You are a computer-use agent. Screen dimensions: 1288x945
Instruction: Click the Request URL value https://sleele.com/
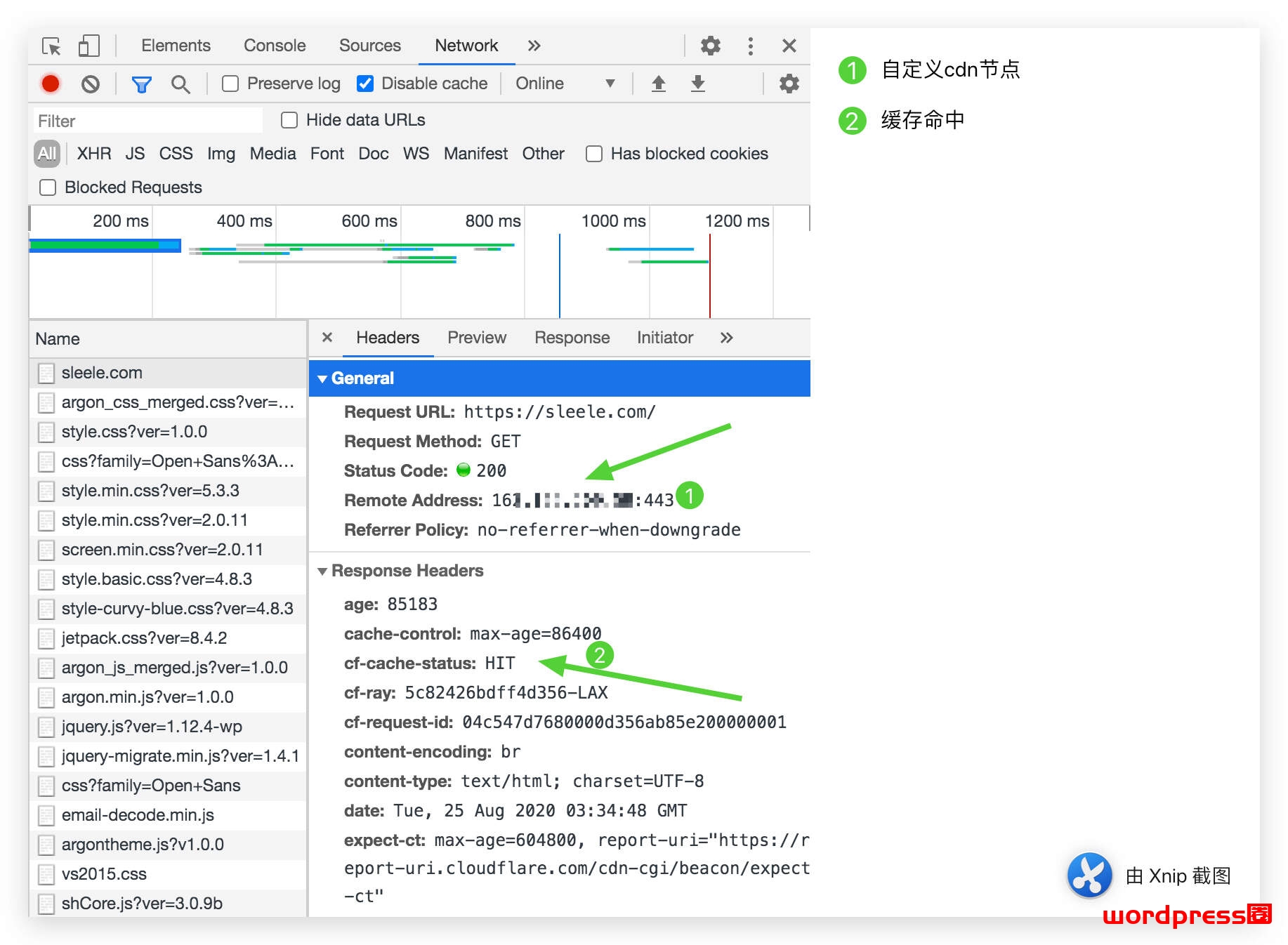(560, 412)
